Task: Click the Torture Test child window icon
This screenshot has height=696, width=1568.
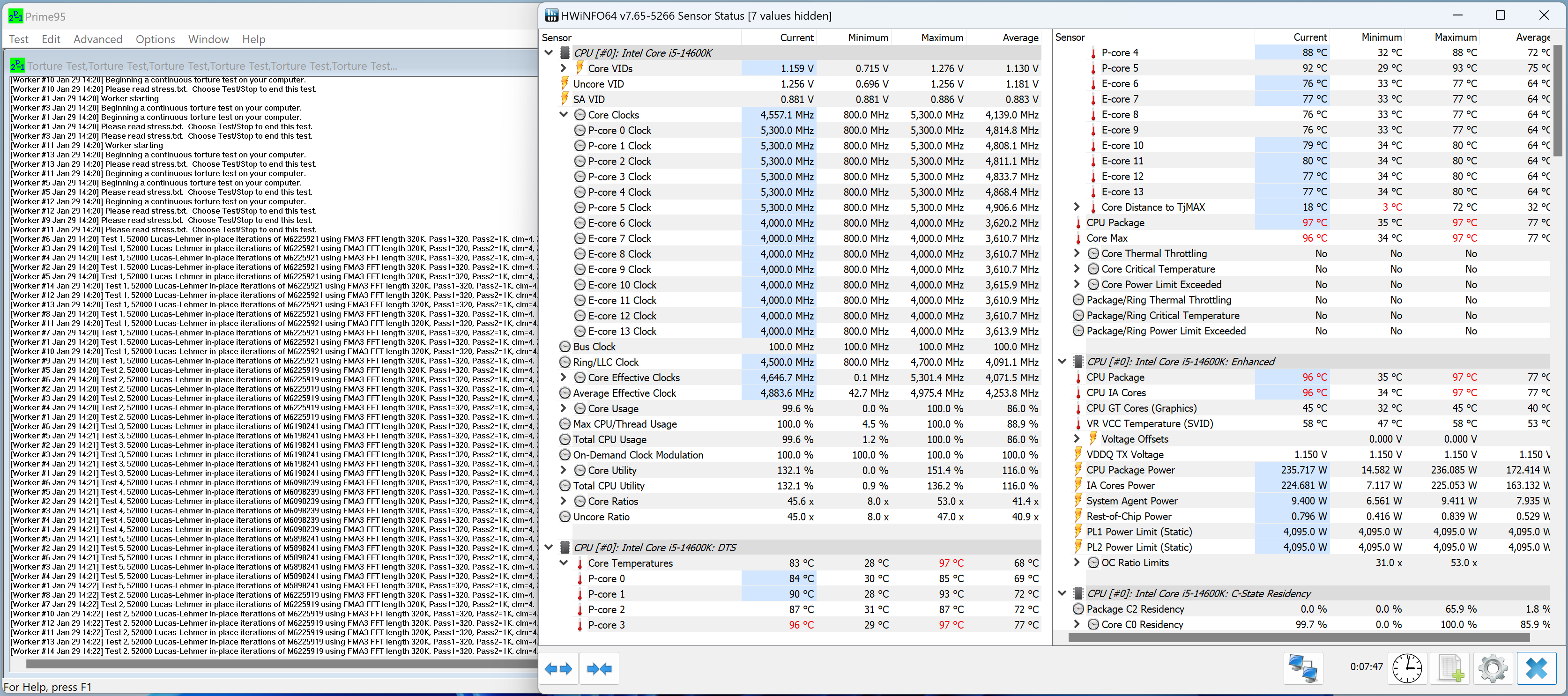Action: [x=18, y=65]
